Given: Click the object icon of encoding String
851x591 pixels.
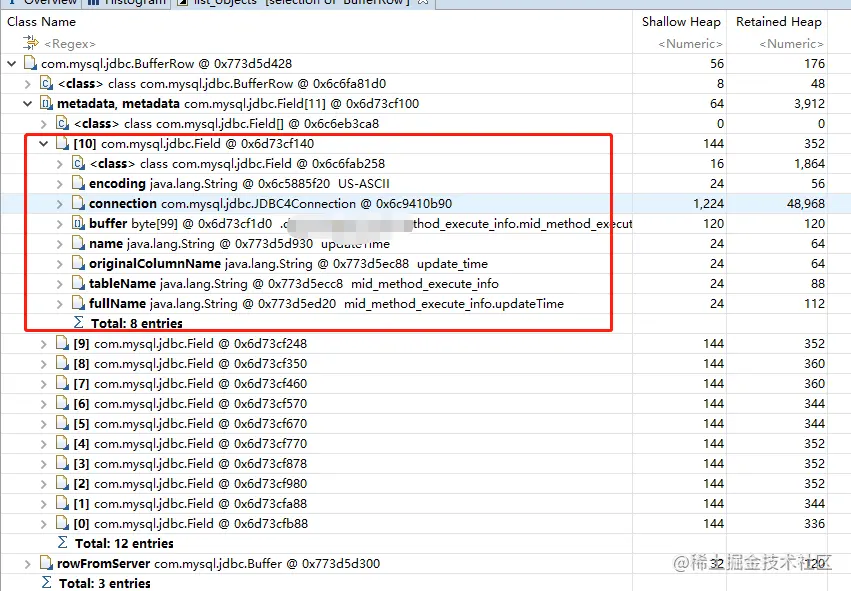Looking at the screenshot, I should tap(78, 183).
